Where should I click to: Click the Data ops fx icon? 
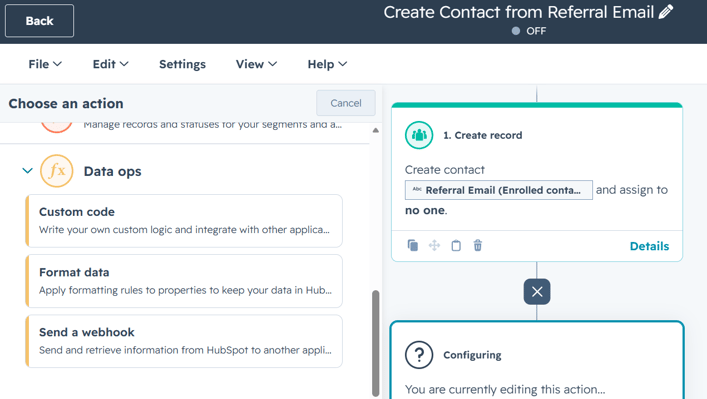pyautogui.click(x=56, y=171)
